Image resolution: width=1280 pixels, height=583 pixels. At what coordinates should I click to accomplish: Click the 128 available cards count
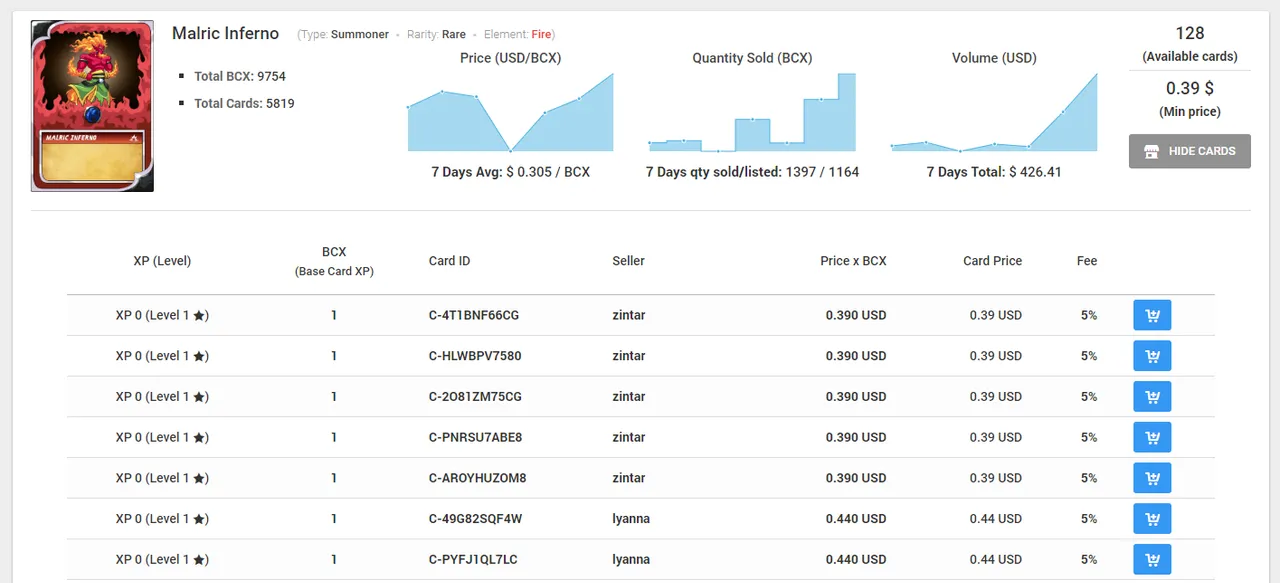(x=1190, y=33)
